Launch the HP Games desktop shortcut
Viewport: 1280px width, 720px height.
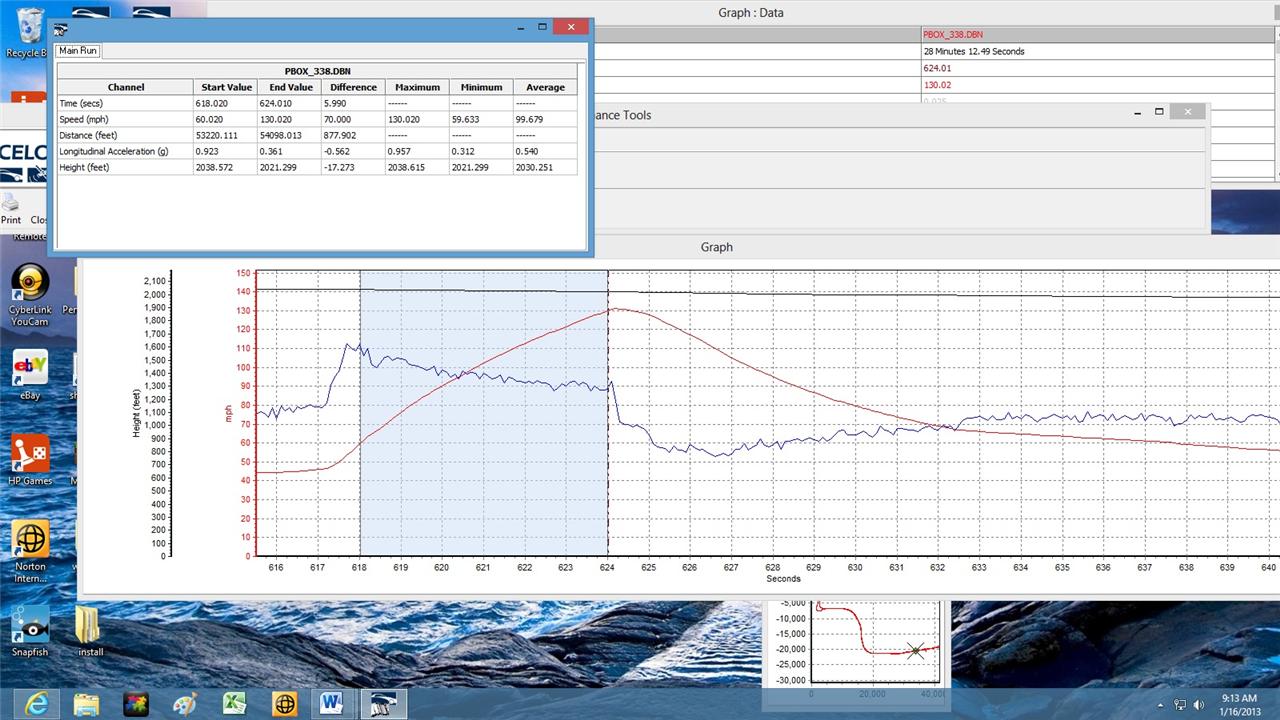coord(30,460)
